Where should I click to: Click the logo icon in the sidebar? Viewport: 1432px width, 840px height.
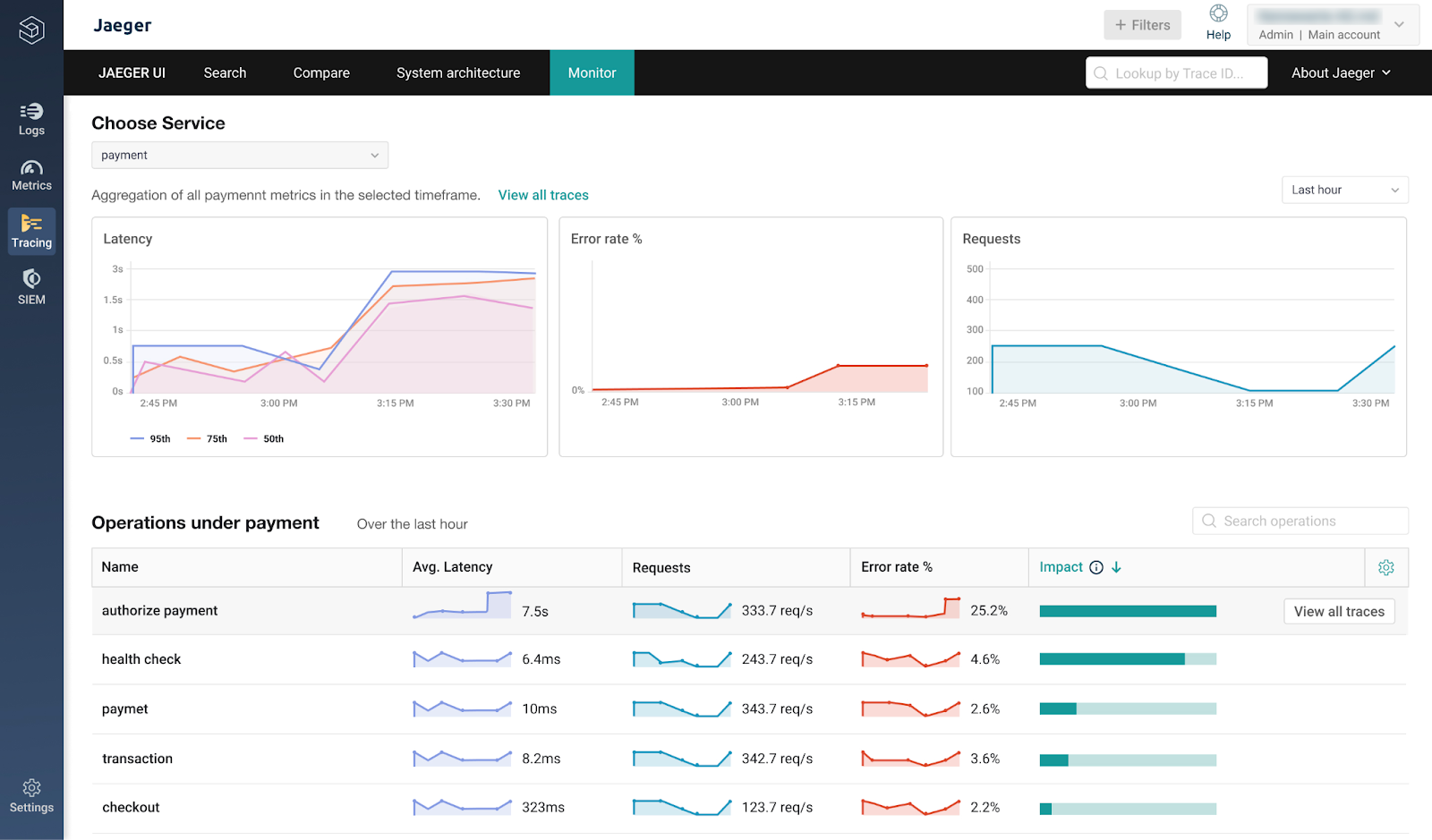pyautogui.click(x=31, y=30)
